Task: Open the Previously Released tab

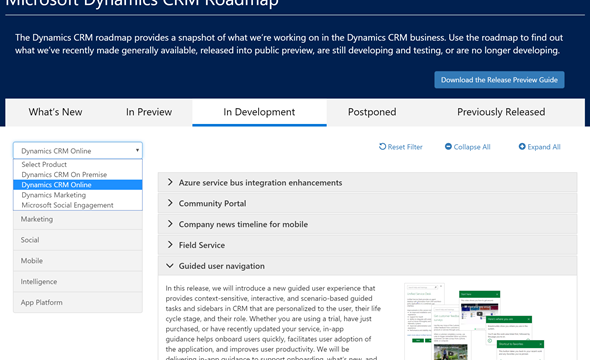Action: (501, 112)
